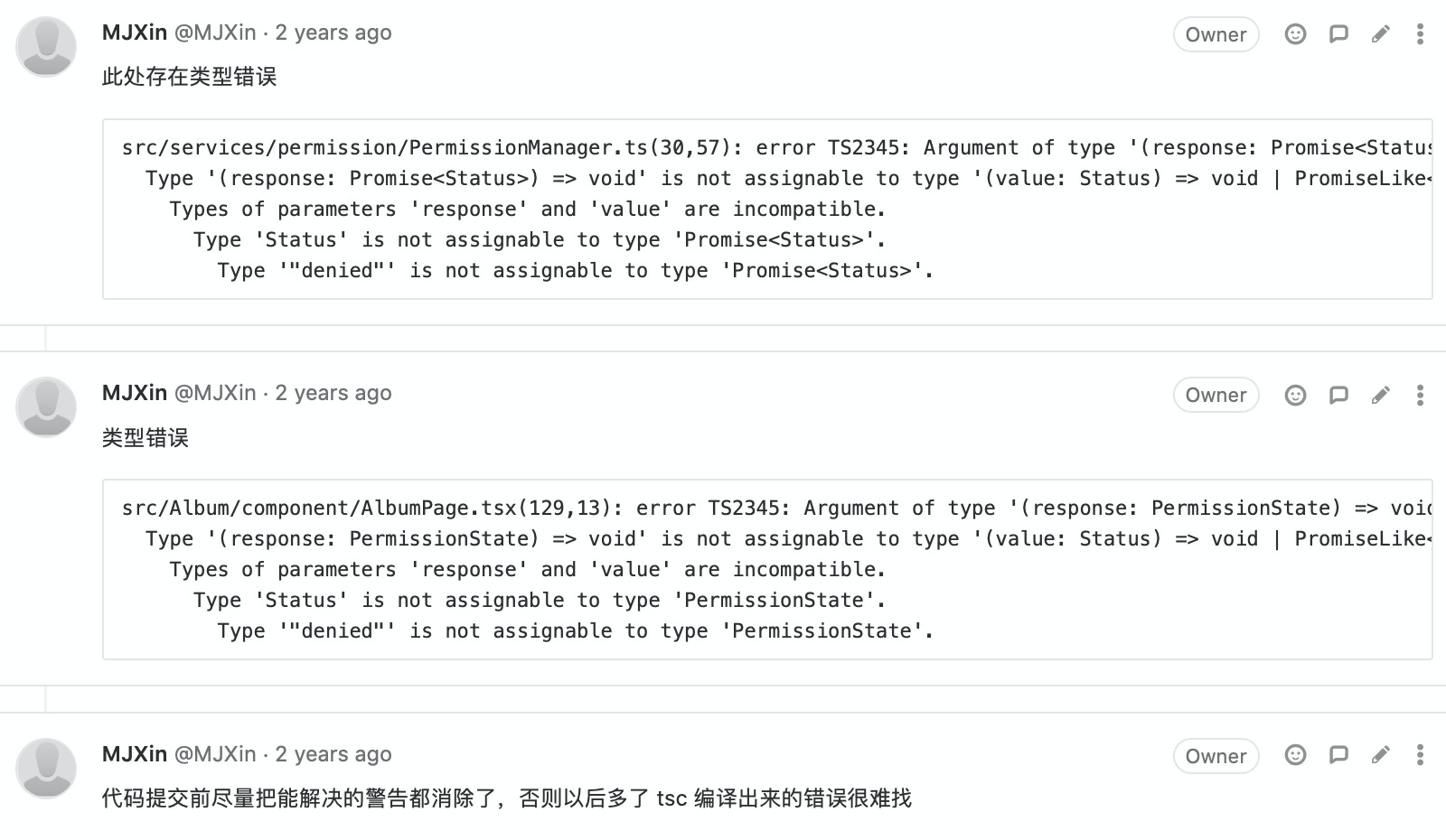Add emoji reaction to second comment
The width and height of the screenshot is (1446, 840).
(x=1295, y=395)
